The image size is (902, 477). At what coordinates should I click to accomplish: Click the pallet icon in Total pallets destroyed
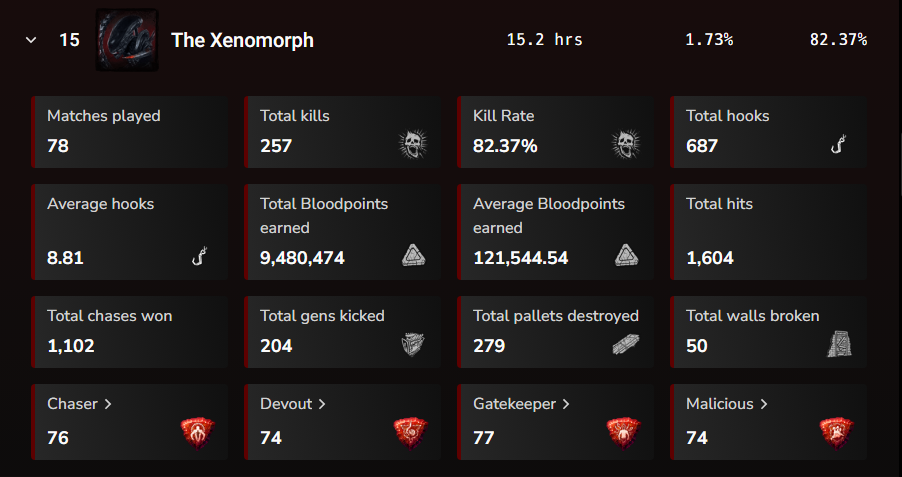[x=626, y=345]
